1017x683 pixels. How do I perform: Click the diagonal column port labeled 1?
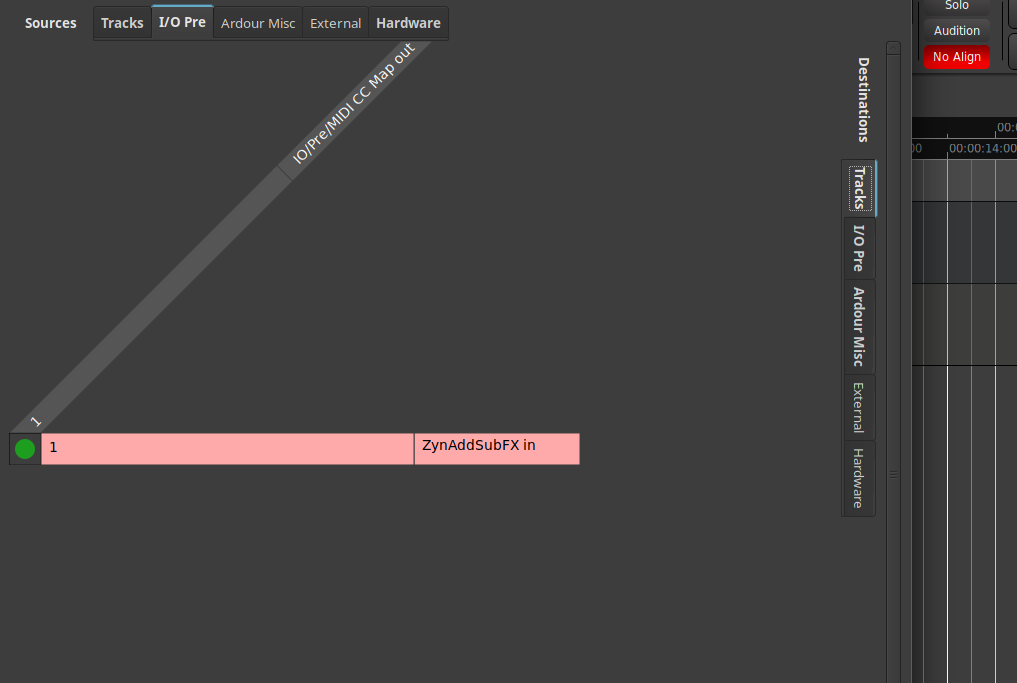[36, 421]
